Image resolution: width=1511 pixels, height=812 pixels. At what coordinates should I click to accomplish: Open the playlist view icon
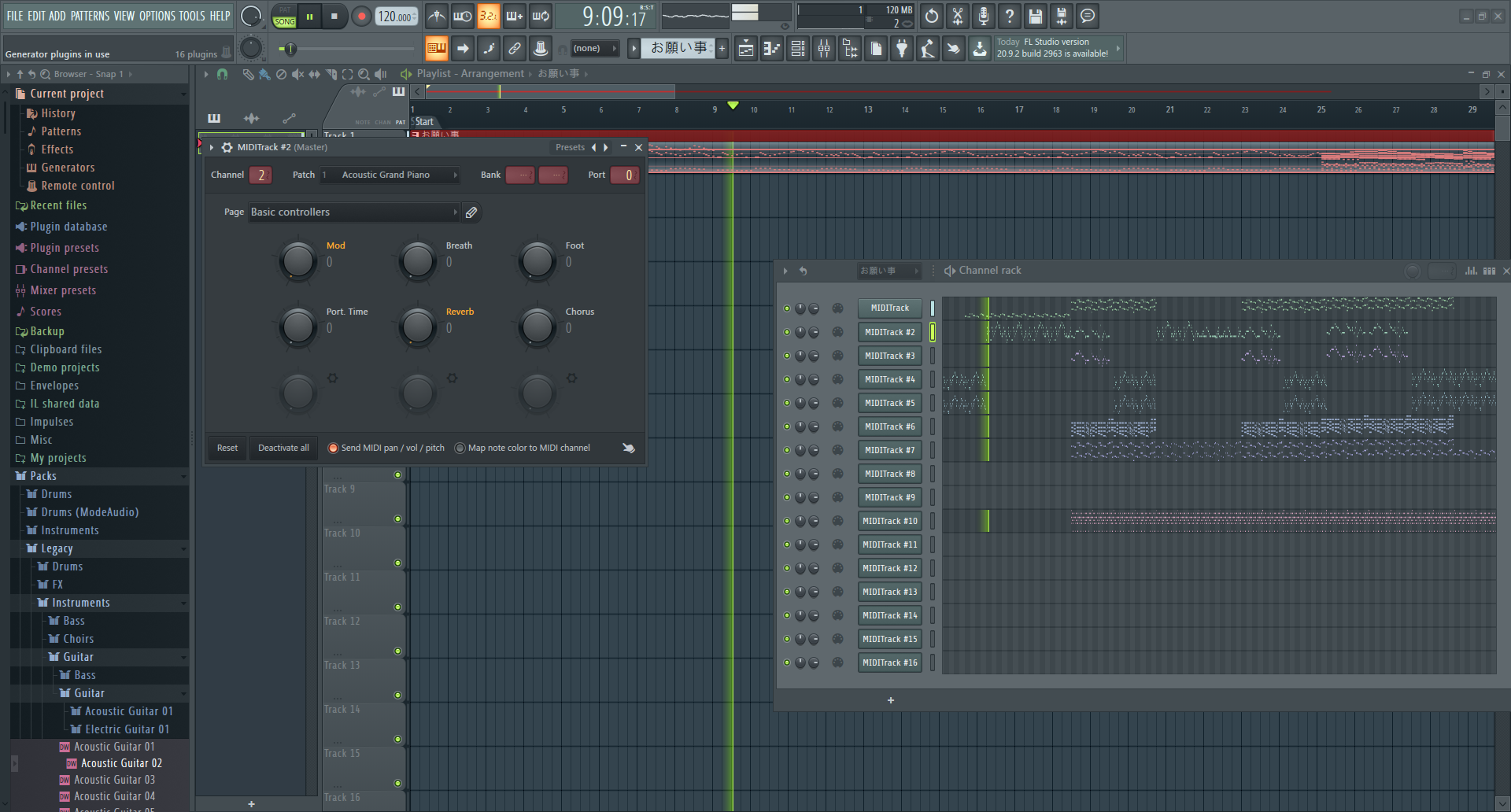(x=746, y=49)
